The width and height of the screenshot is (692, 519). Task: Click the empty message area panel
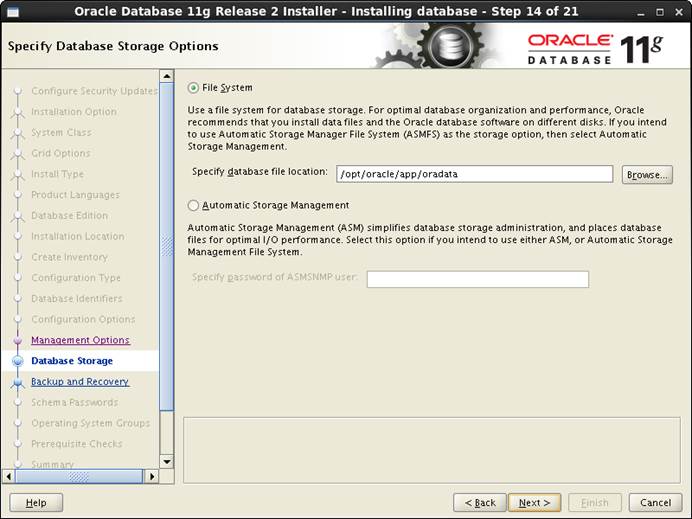[x=432, y=450]
